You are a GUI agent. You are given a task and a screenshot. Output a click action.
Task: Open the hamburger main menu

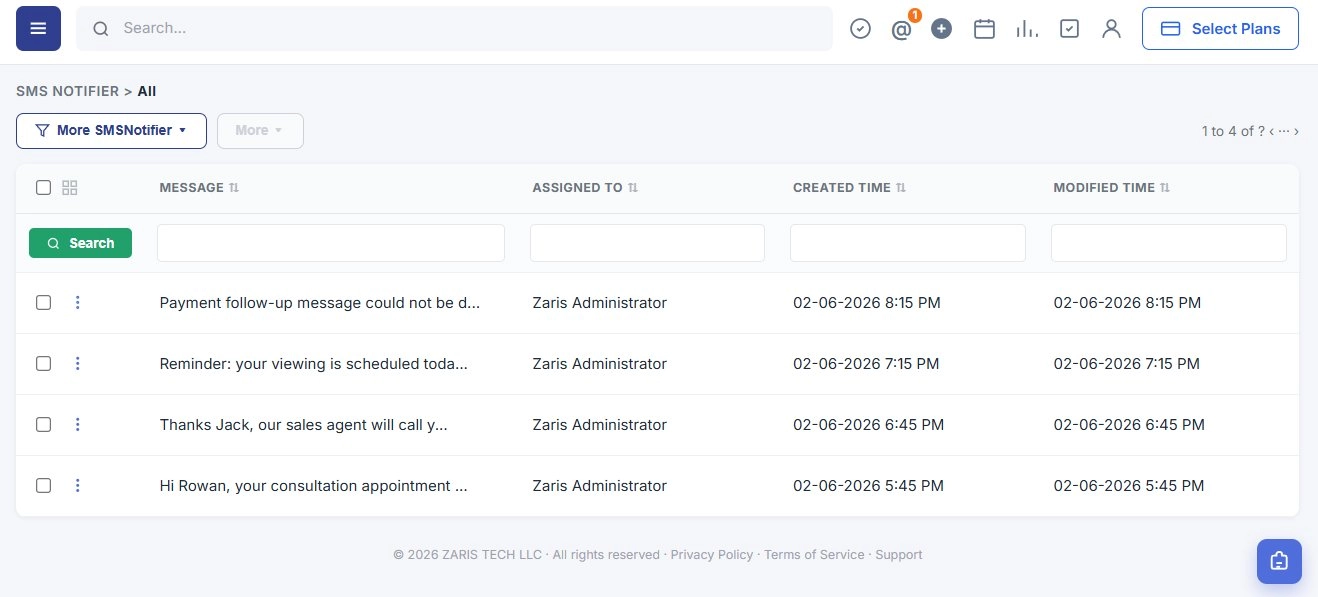coord(38,28)
